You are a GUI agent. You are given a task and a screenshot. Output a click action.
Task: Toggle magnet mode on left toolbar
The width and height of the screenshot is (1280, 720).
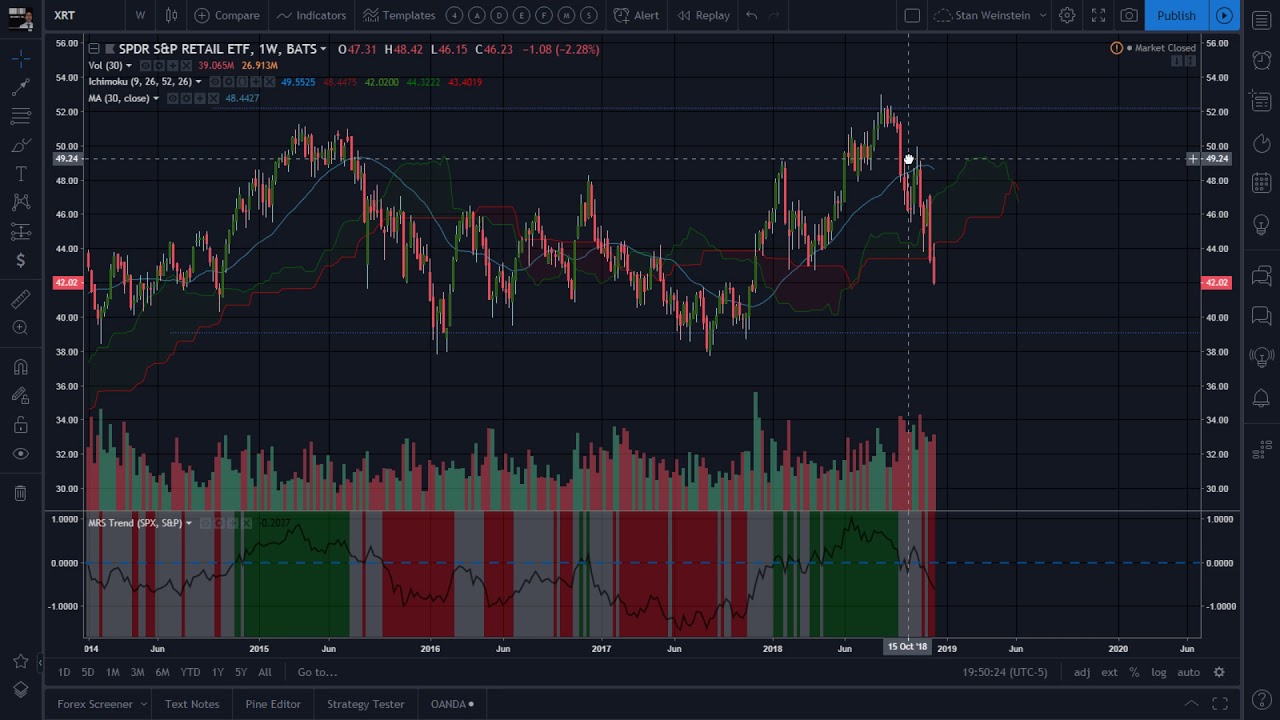[20, 367]
